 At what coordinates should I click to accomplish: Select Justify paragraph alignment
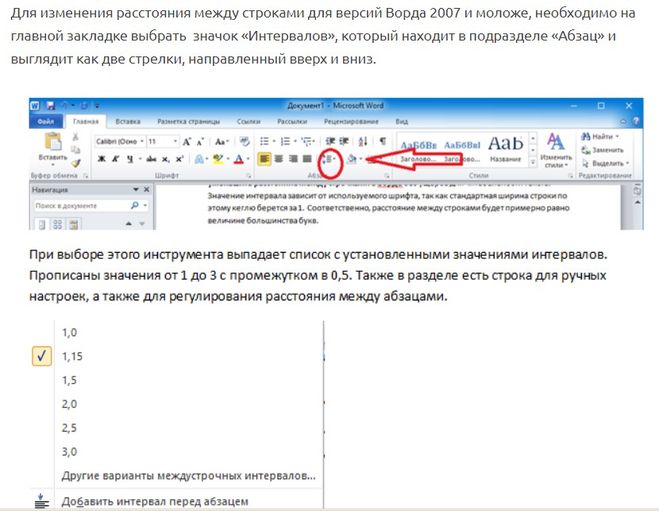click(x=307, y=159)
